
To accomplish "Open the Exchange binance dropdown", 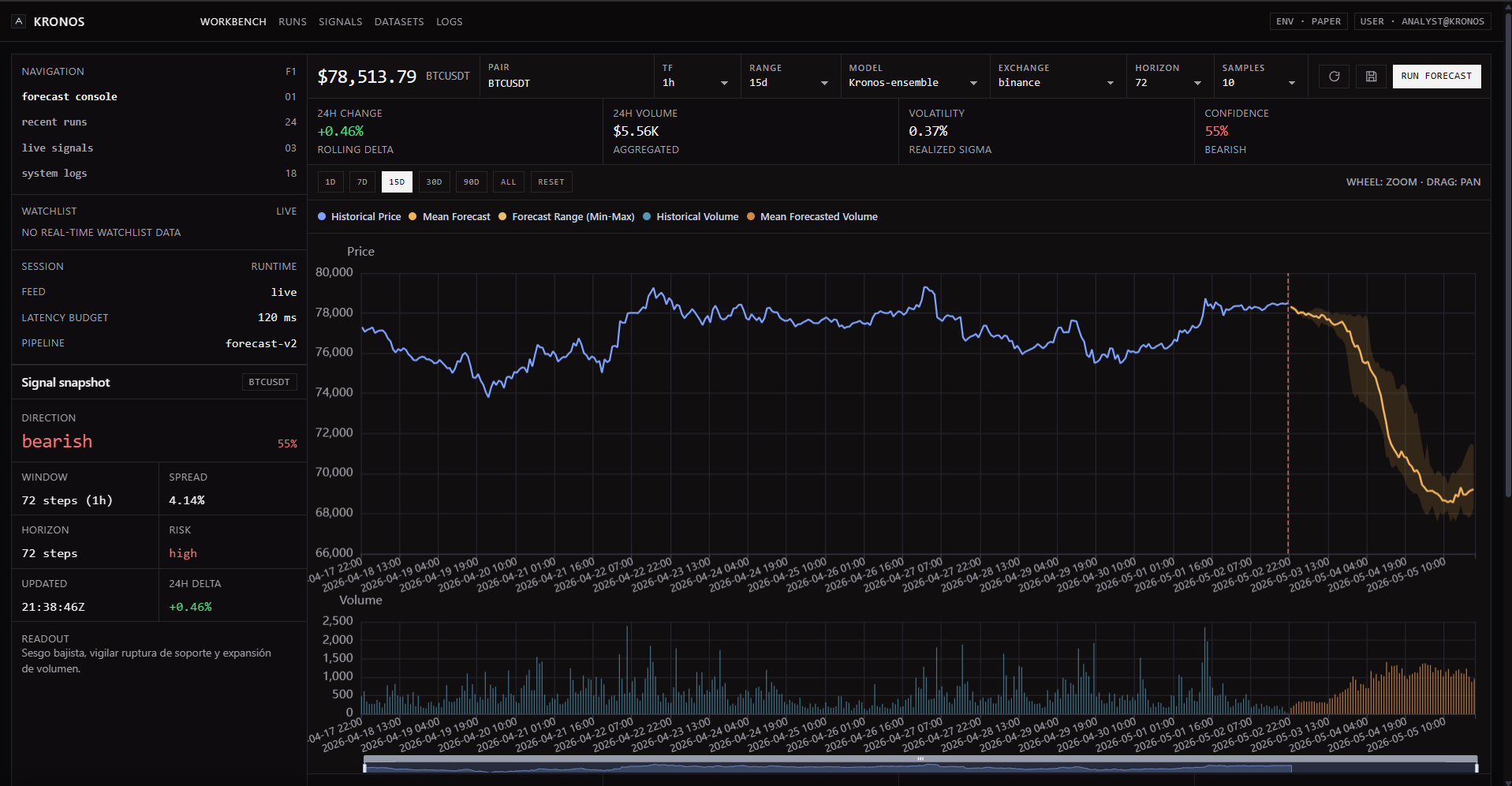I will (1057, 83).
